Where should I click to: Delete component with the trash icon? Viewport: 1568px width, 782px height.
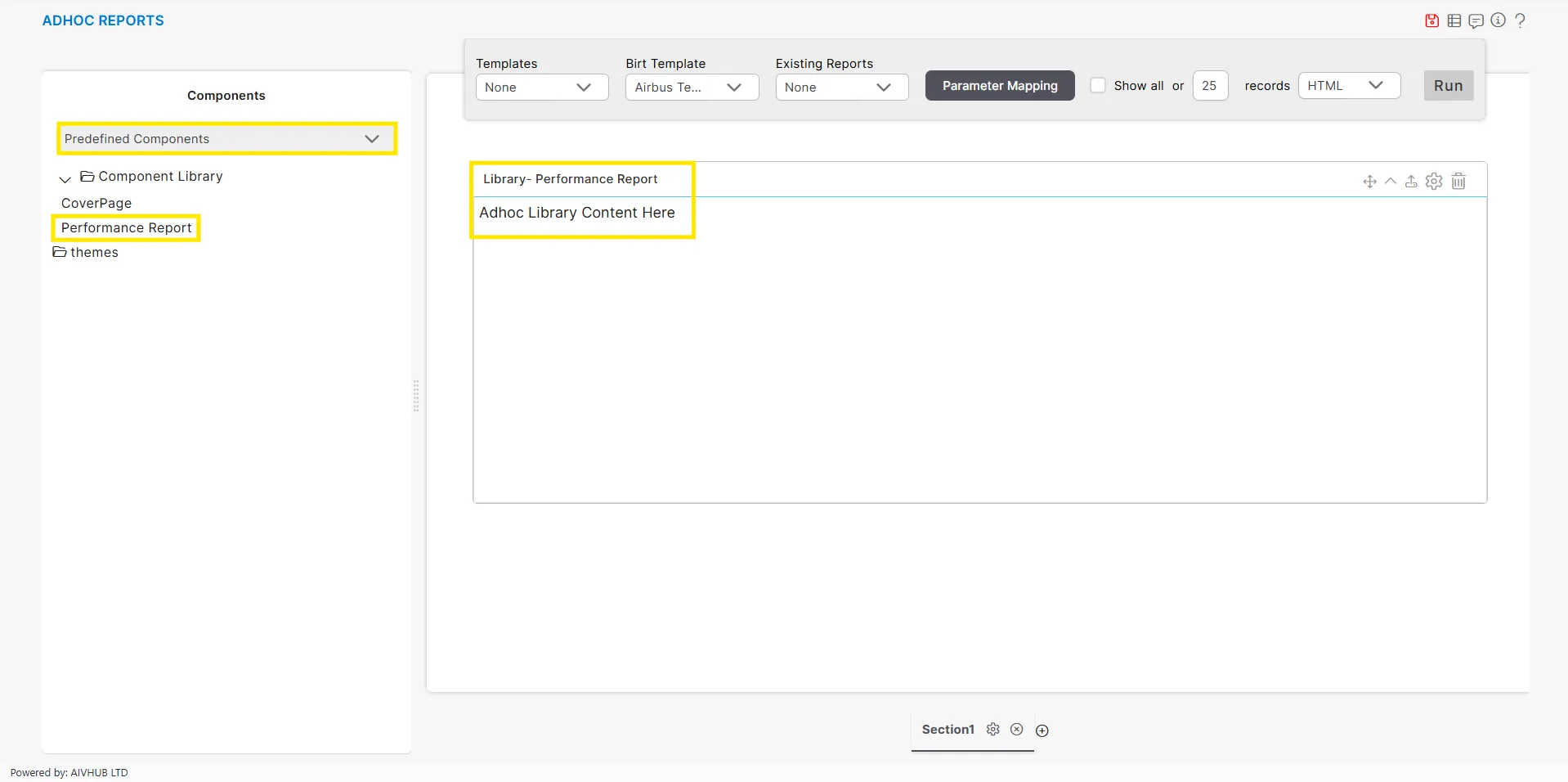[x=1458, y=182]
